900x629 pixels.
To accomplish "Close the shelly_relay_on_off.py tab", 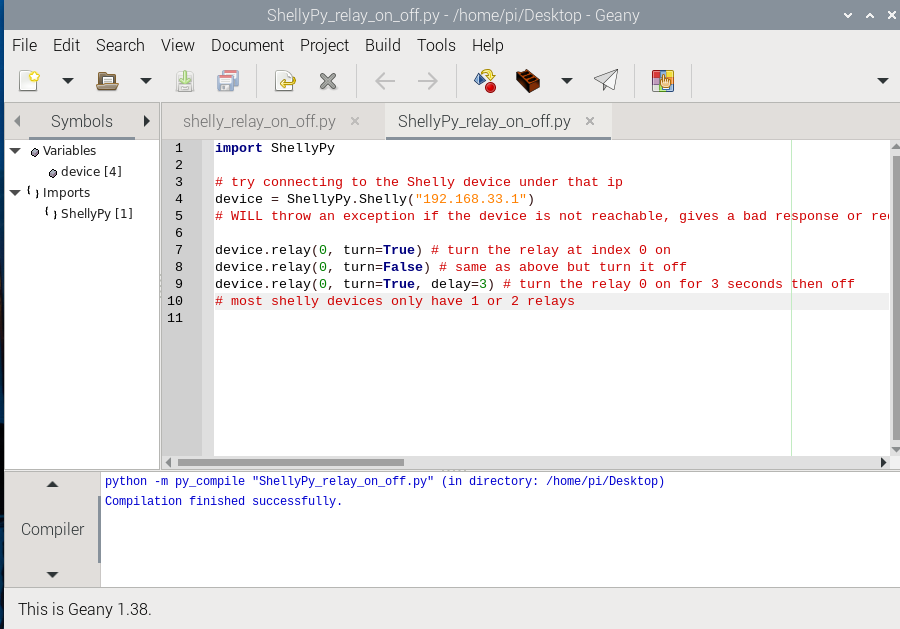I will pyautogui.click(x=355, y=121).
